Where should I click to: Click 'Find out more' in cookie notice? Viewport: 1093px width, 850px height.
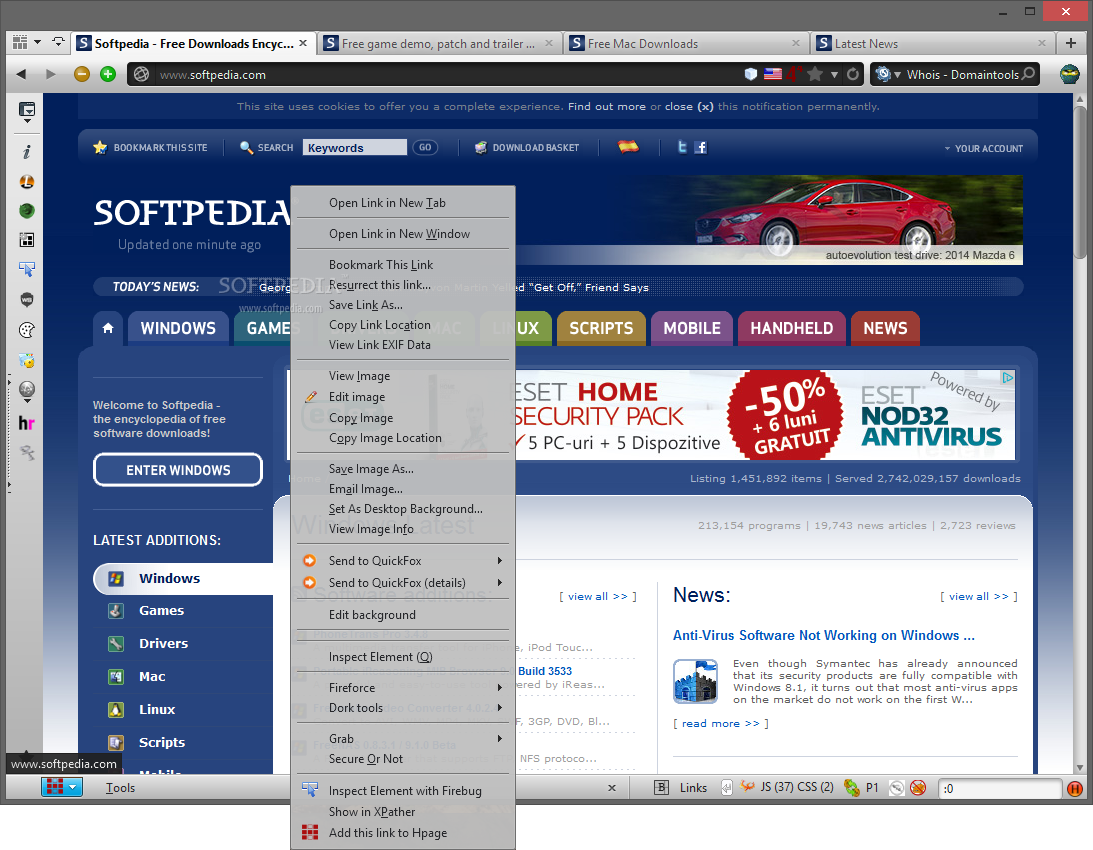pos(606,107)
